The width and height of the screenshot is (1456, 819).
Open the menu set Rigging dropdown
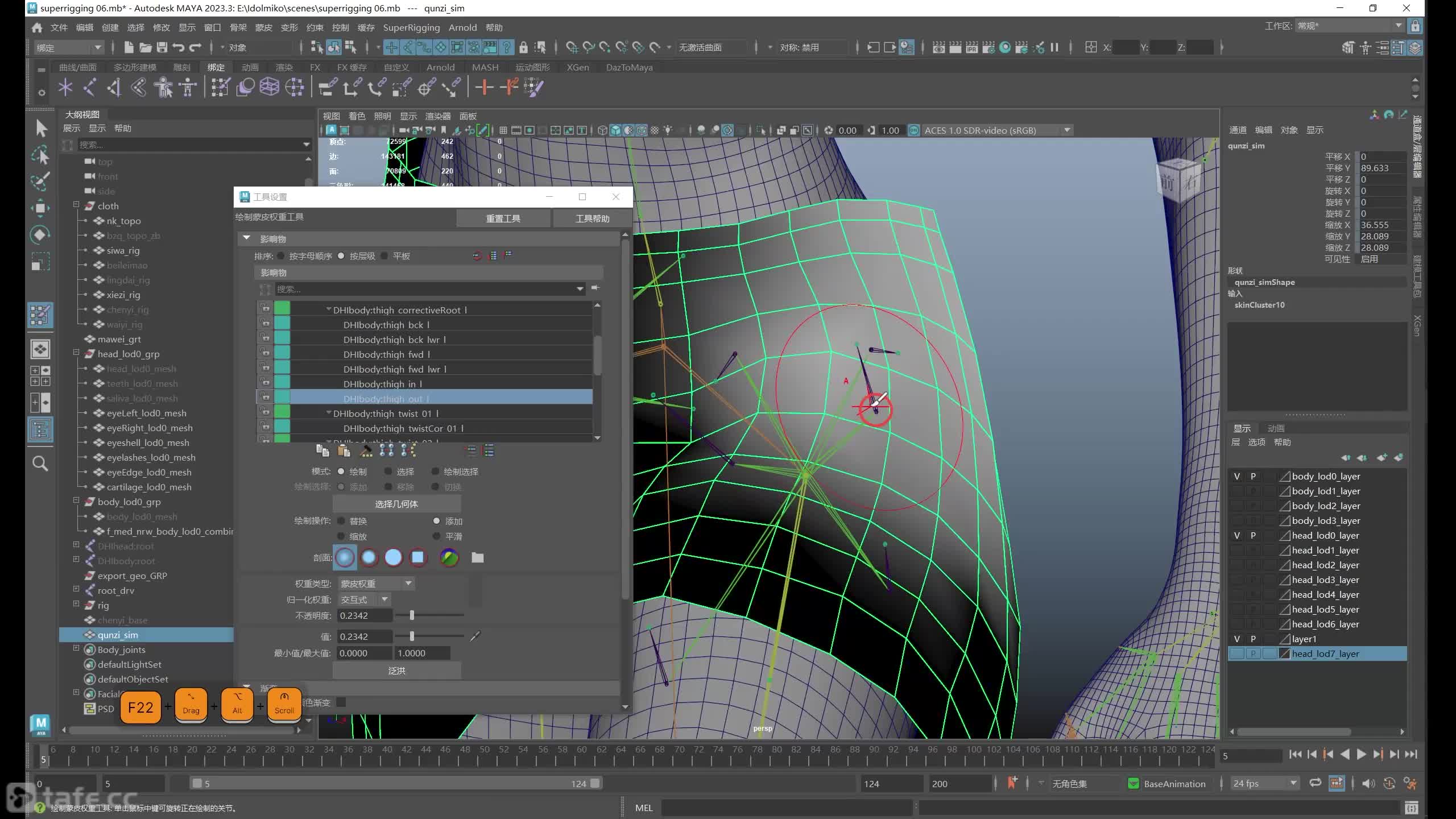coord(68,47)
